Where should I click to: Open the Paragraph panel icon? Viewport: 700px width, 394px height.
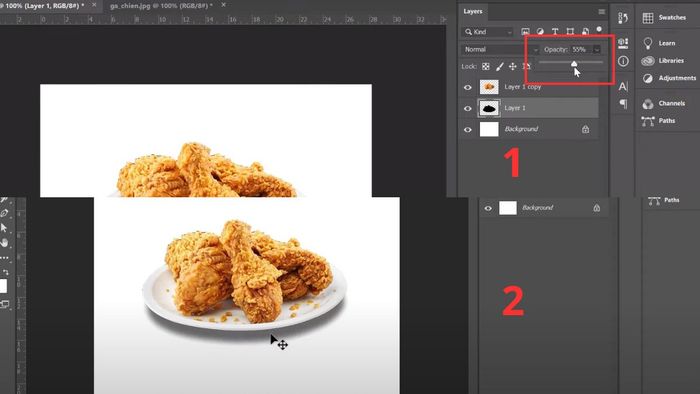[x=623, y=104]
